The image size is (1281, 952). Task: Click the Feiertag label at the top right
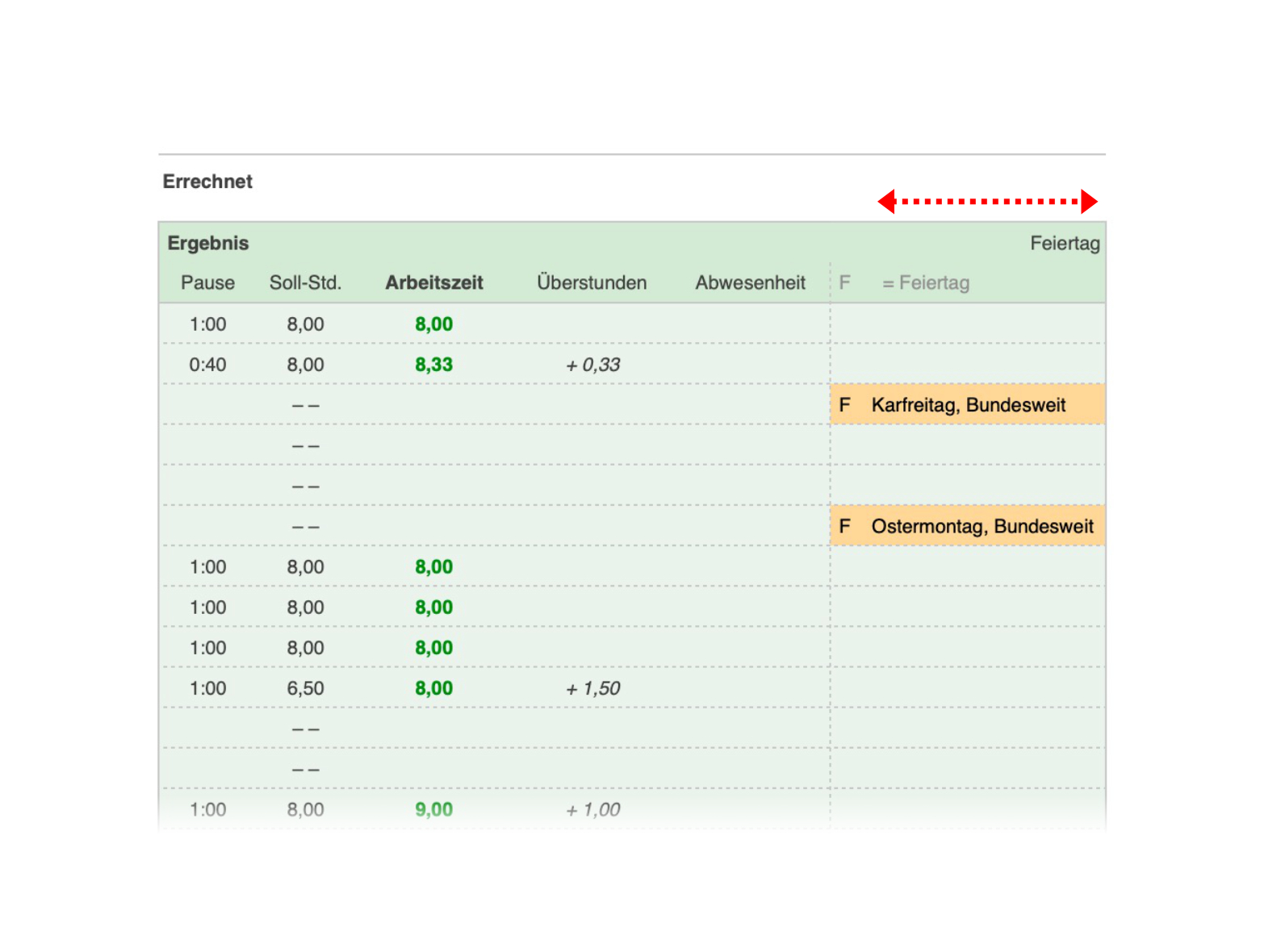click(1064, 244)
